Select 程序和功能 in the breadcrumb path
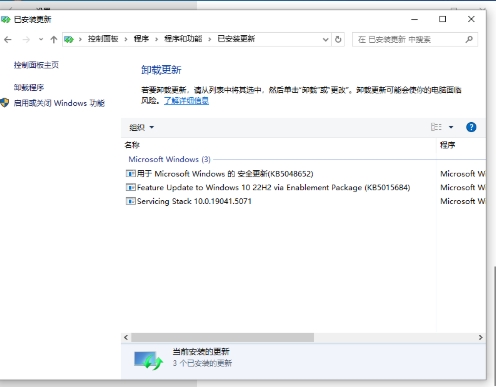This screenshot has height=387, width=496. (183, 39)
